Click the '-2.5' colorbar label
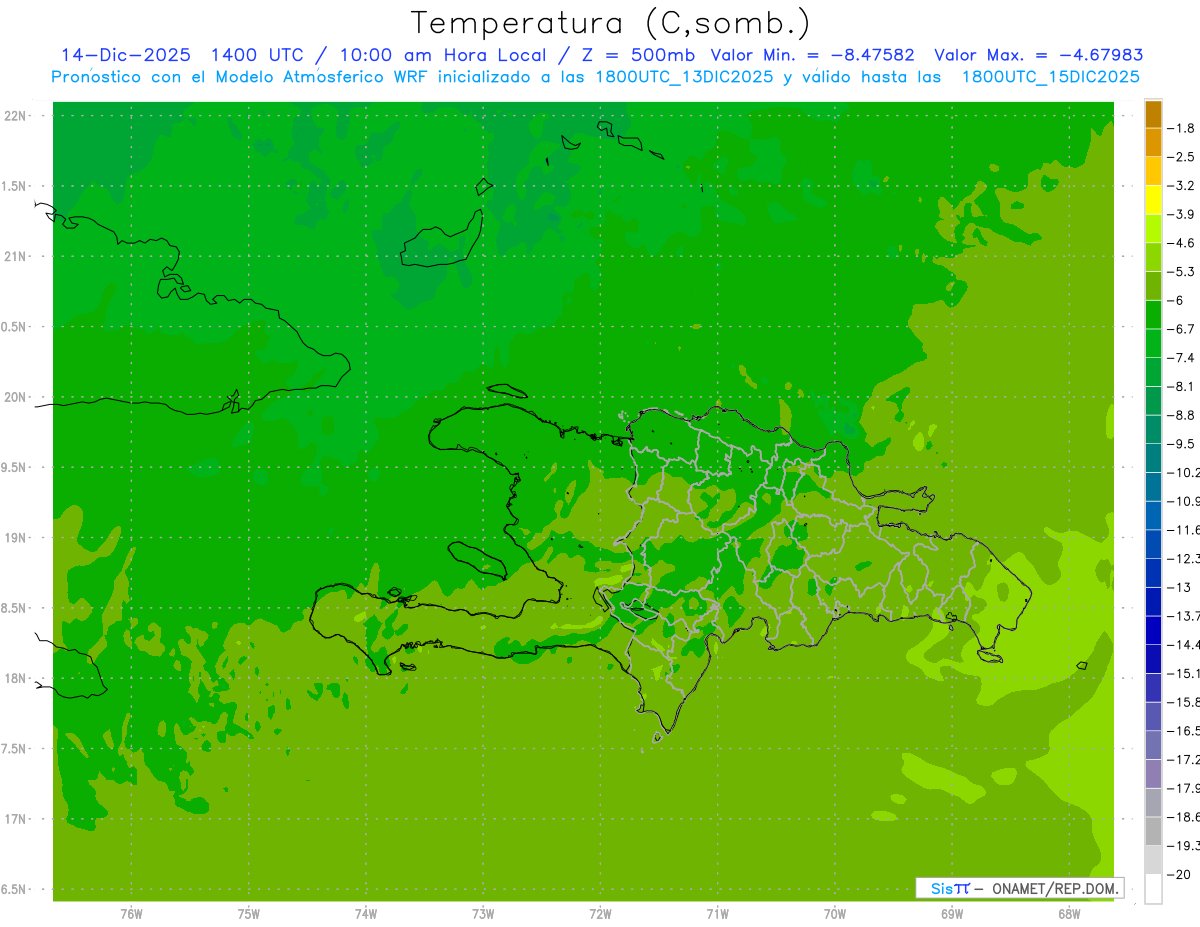 tap(1181, 157)
